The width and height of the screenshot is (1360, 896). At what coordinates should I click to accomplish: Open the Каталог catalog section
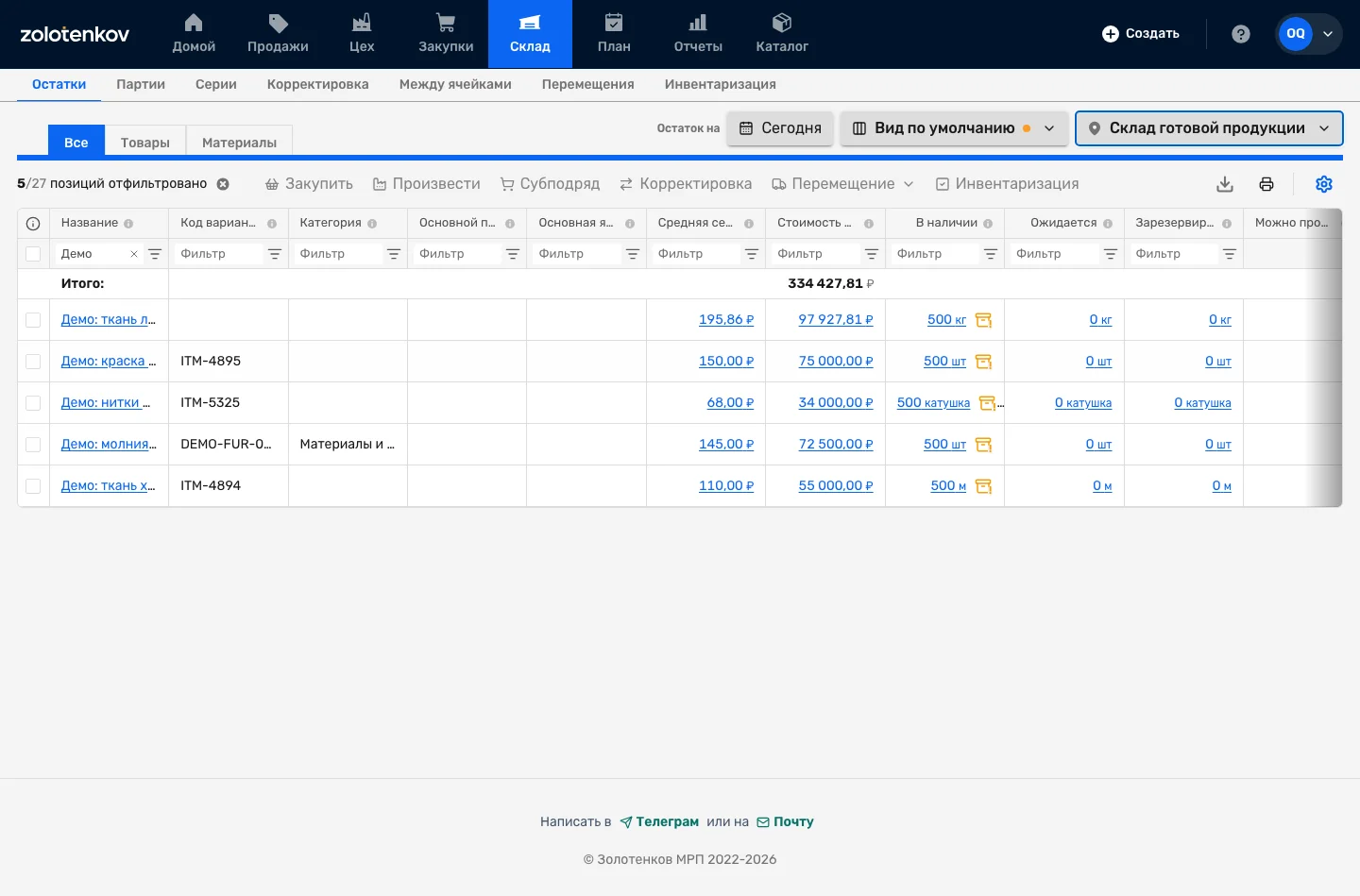tap(782, 34)
